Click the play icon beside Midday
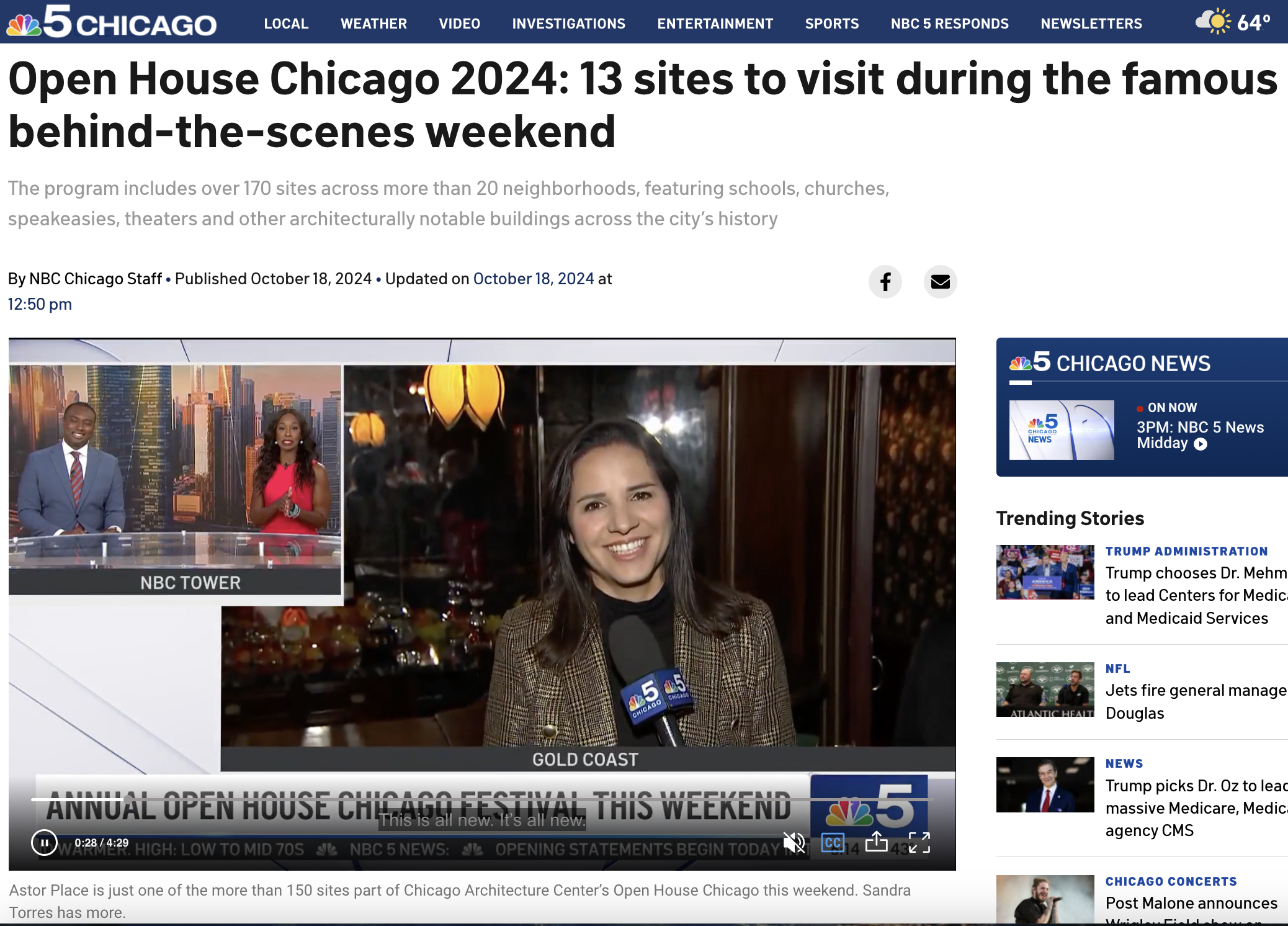This screenshot has width=1288, height=926. point(1201,444)
